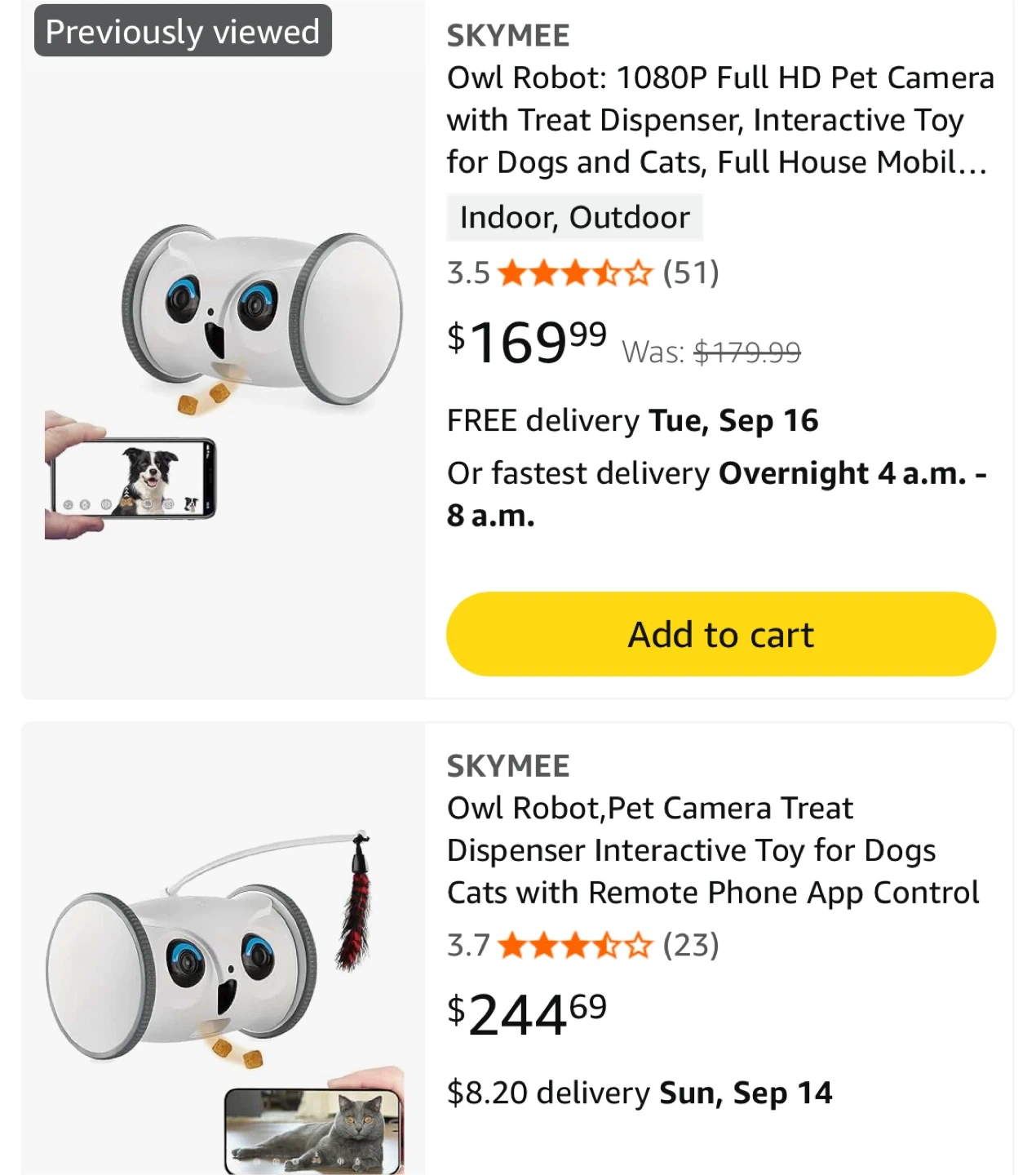Viewport: 1036px width, 1175px height.
Task: Click the first SKYMEE brand name
Action: tap(507, 36)
